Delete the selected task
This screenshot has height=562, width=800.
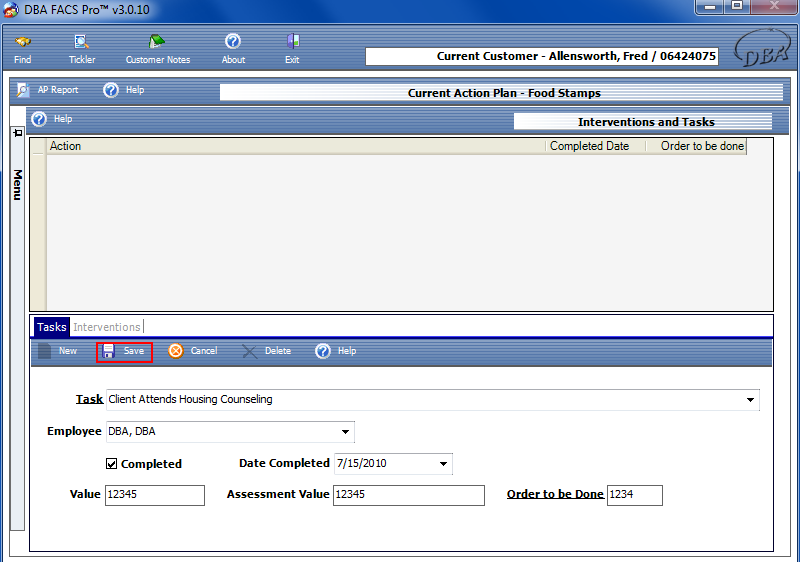click(x=250, y=351)
